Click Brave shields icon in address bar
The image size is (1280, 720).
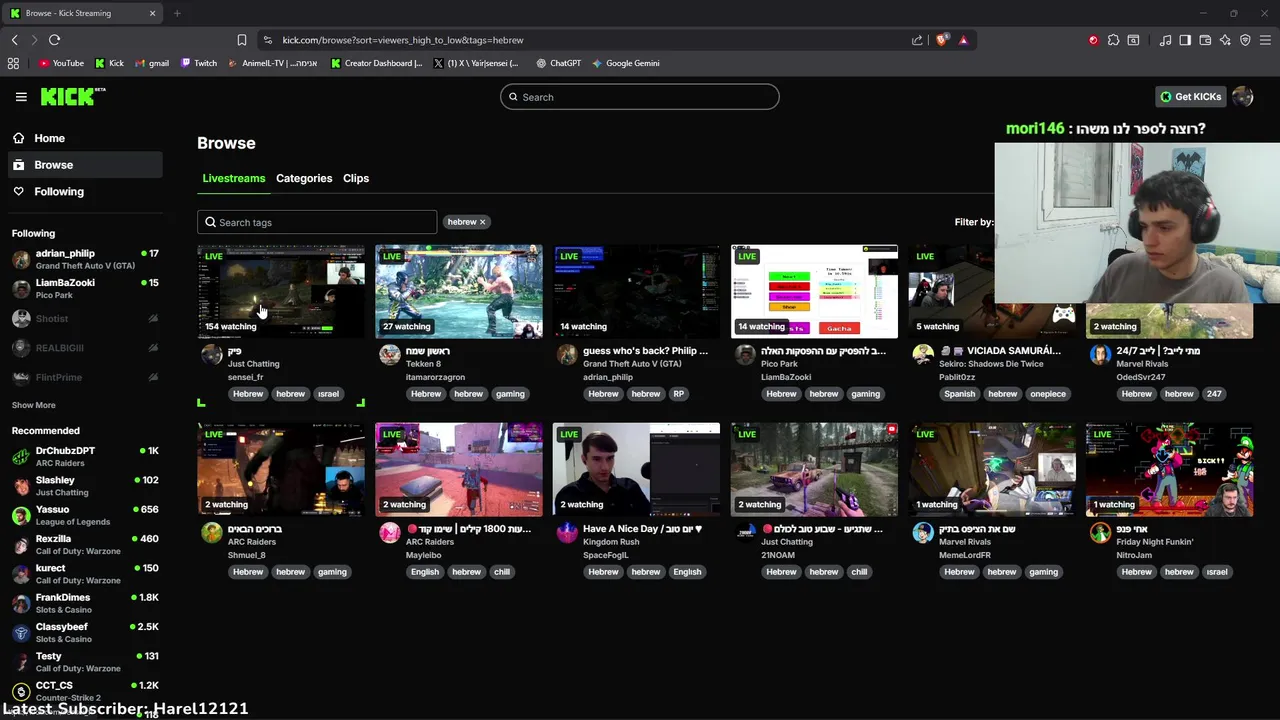941,40
